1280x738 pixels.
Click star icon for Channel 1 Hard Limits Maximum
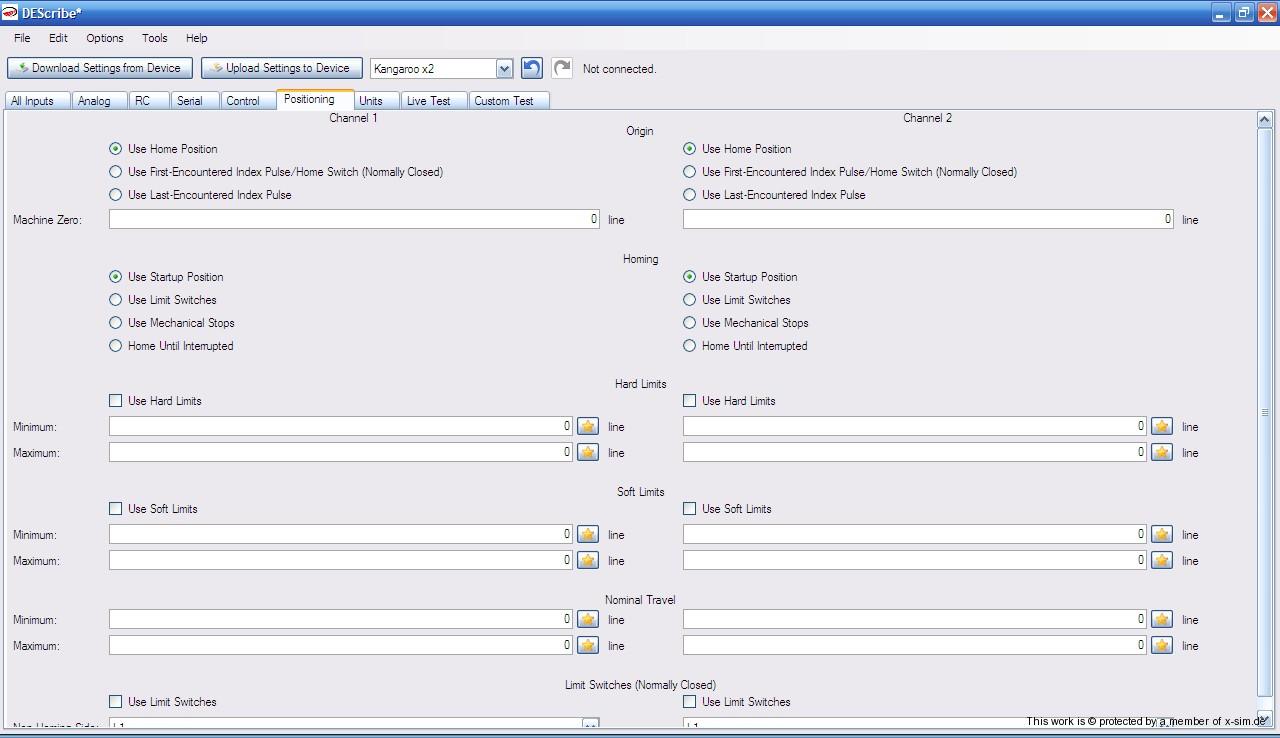[x=588, y=453]
